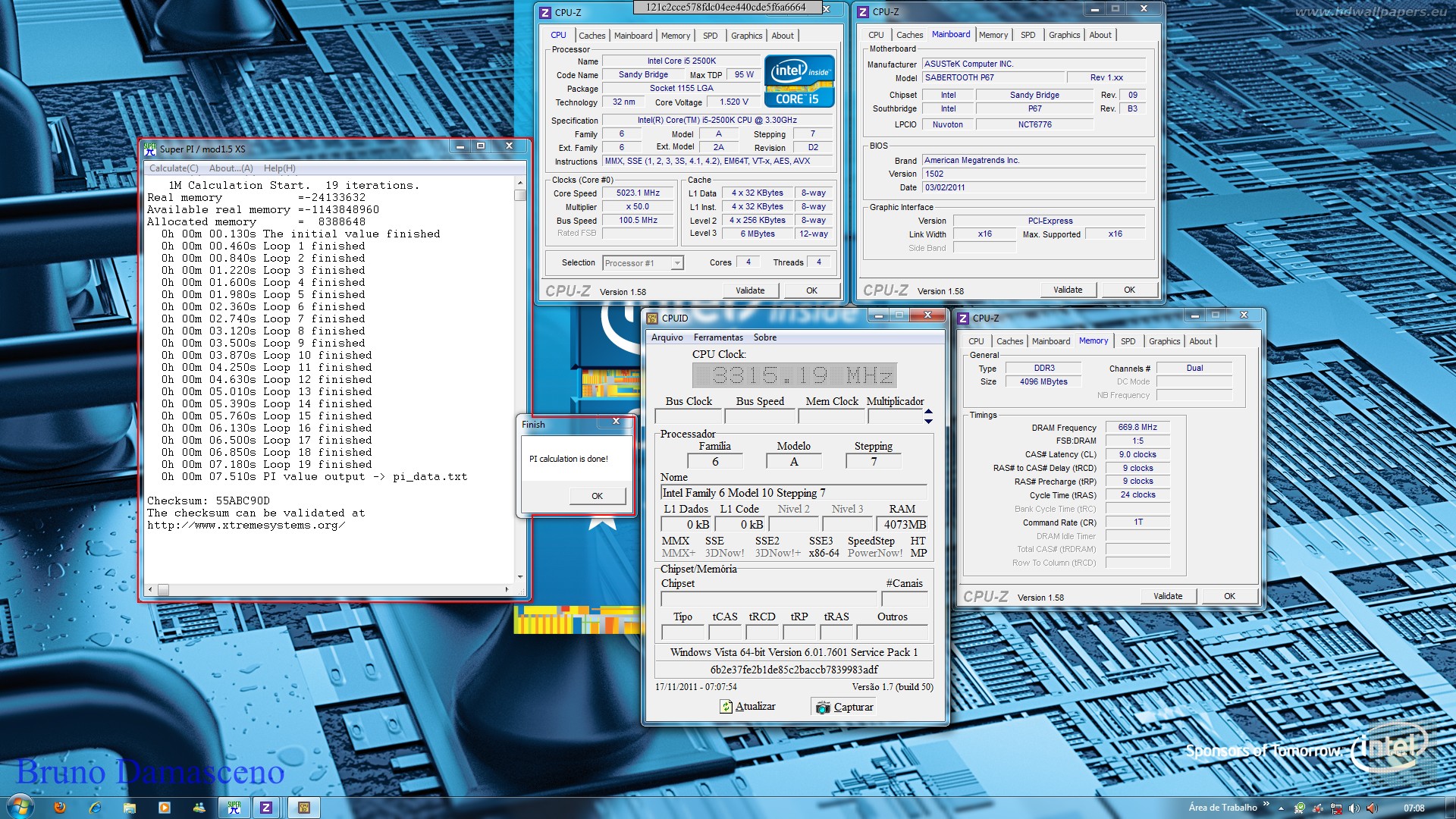Open Caches tab in Memory CPU-Z window
The height and width of the screenshot is (819, 1456).
click(1009, 341)
